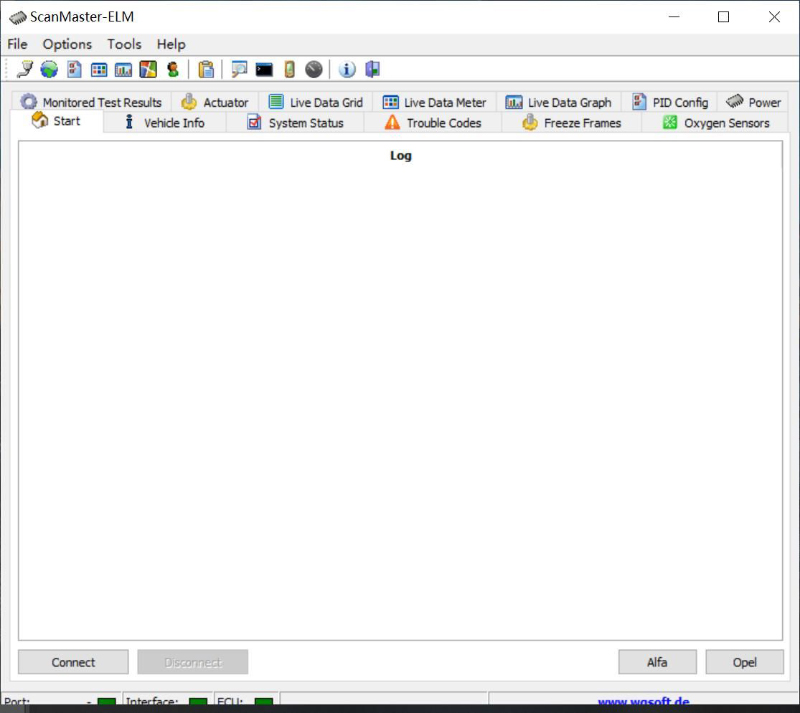The width and height of the screenshot is (800, 713).
Task: Open the PID Config tab
Action: coord(670,102)
